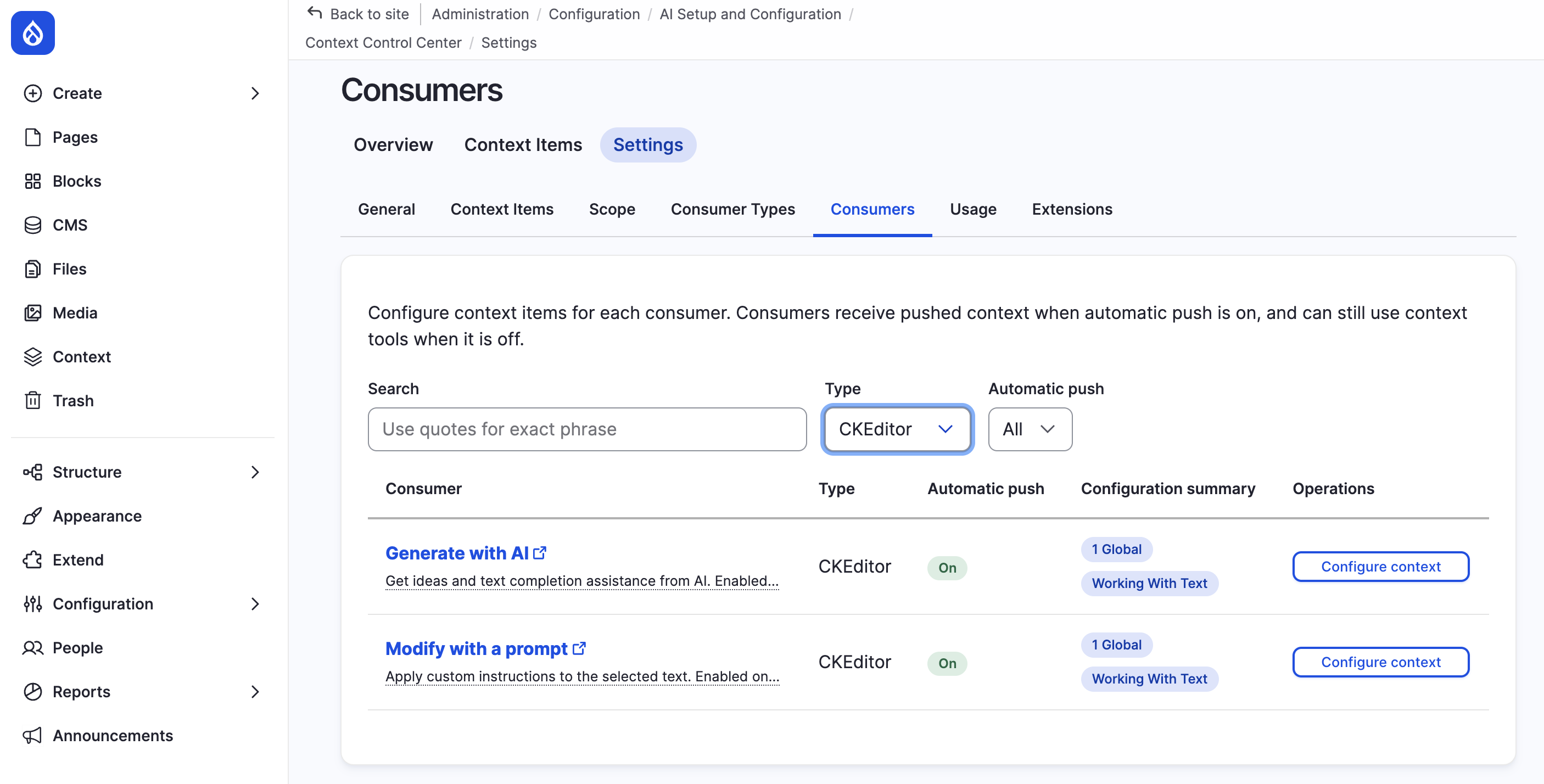Click the Context Control Center breadcrumb
The width and height of the screenshot is (1544, 784).
click(x=383, y=43)
